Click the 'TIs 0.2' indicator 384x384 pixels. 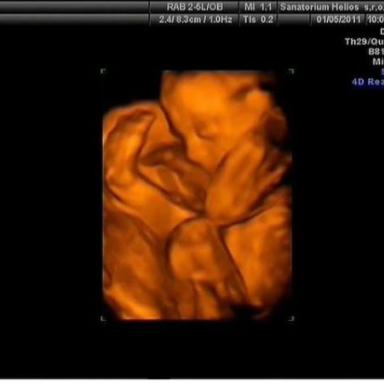click(x=258, y=19)
